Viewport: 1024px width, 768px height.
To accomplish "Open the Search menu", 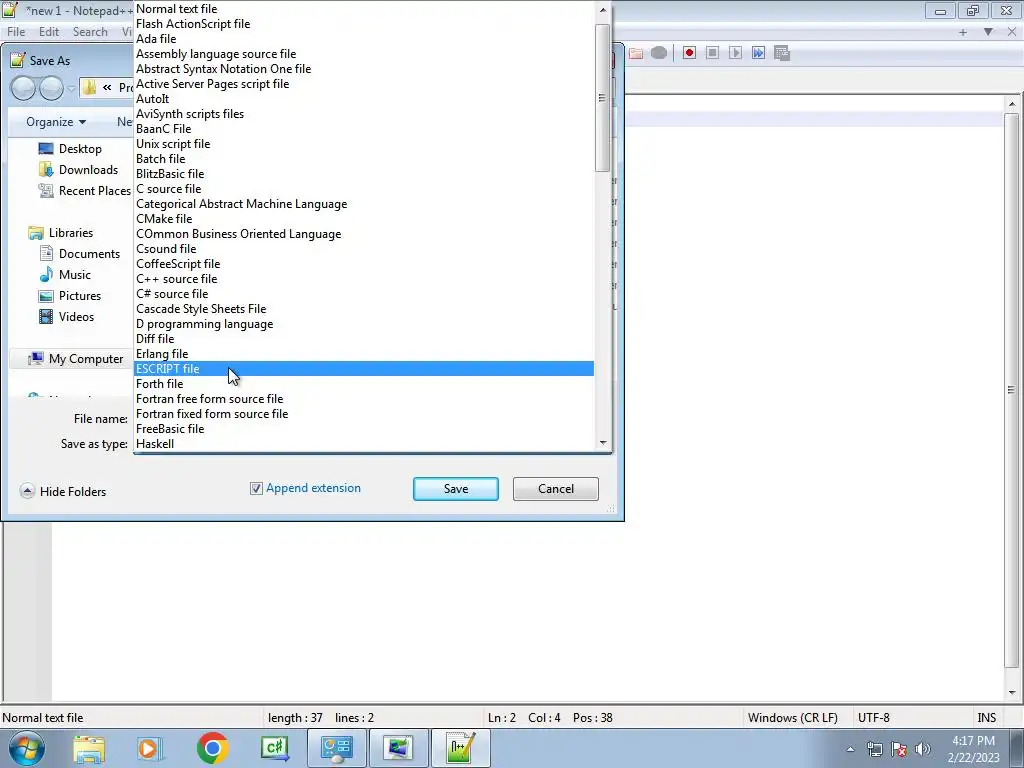I will pos(90,32).
